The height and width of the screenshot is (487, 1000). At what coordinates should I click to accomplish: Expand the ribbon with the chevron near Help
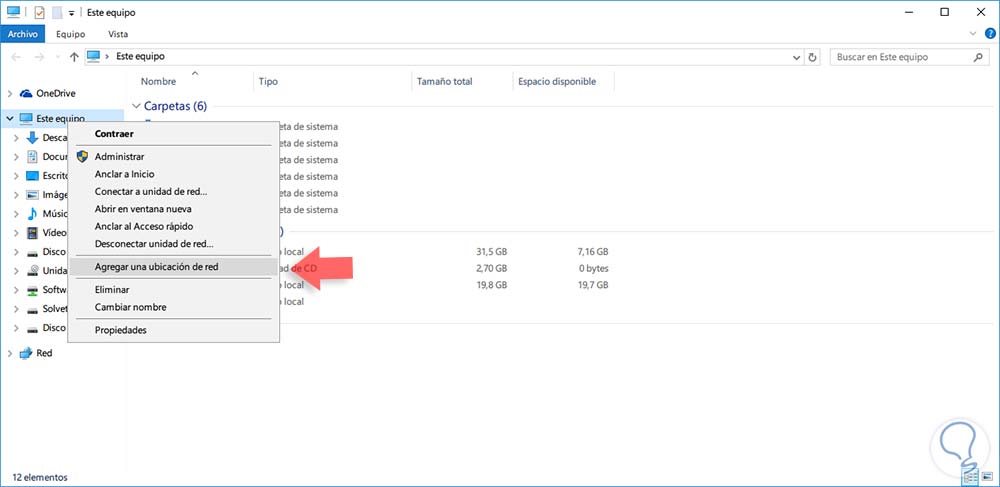(x=973, y=33)
